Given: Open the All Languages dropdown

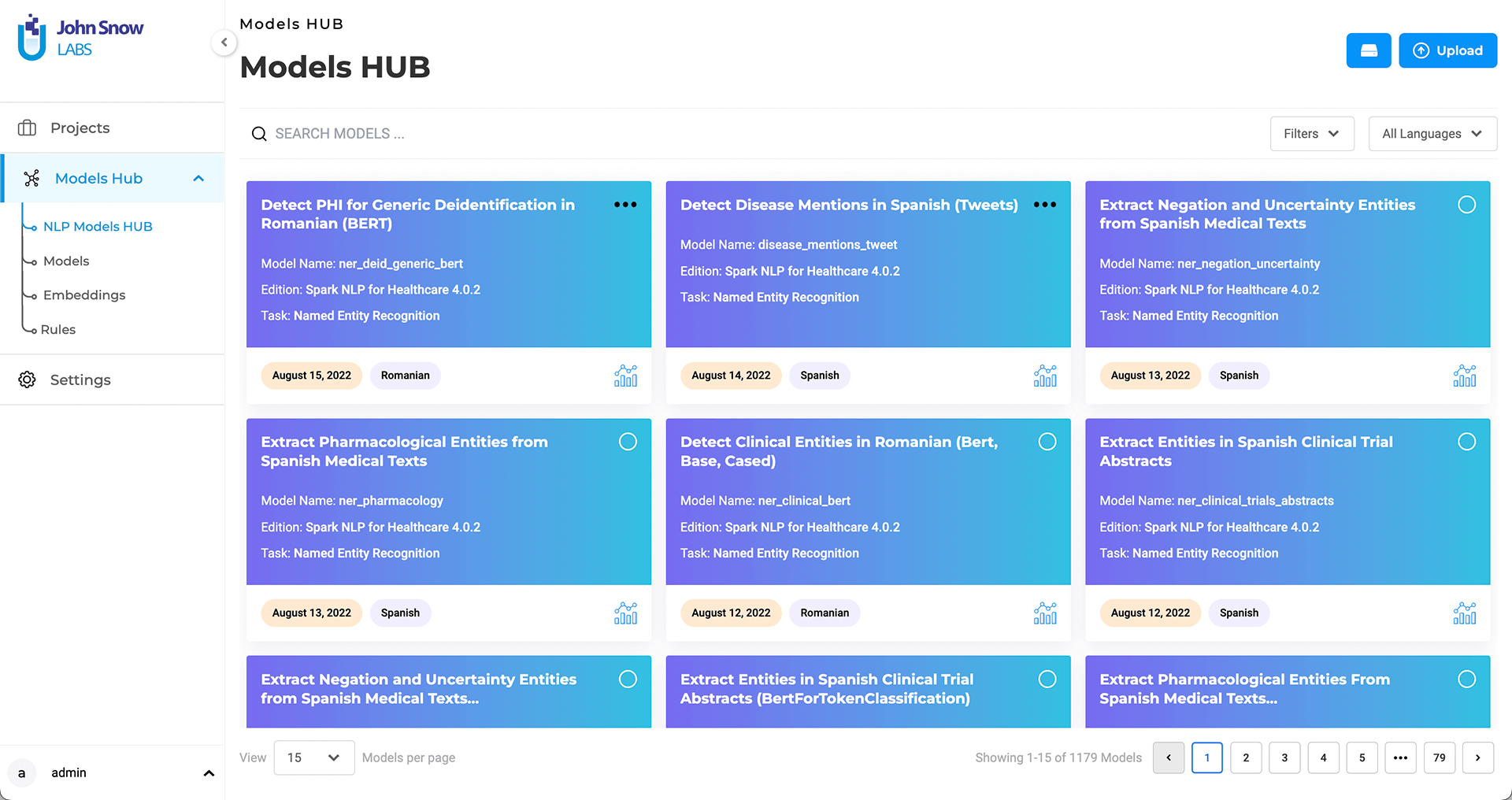Looking at the screenshot, I should (1432, 134).
